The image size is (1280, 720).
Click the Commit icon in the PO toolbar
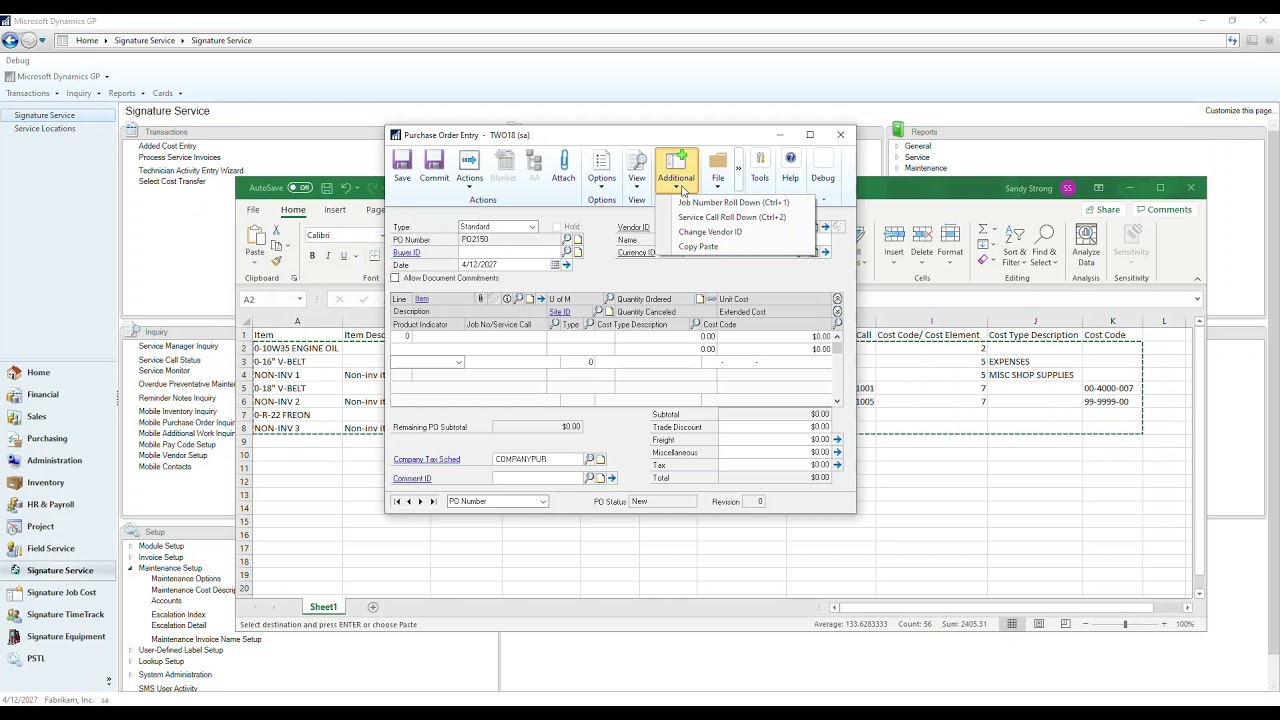434,166
